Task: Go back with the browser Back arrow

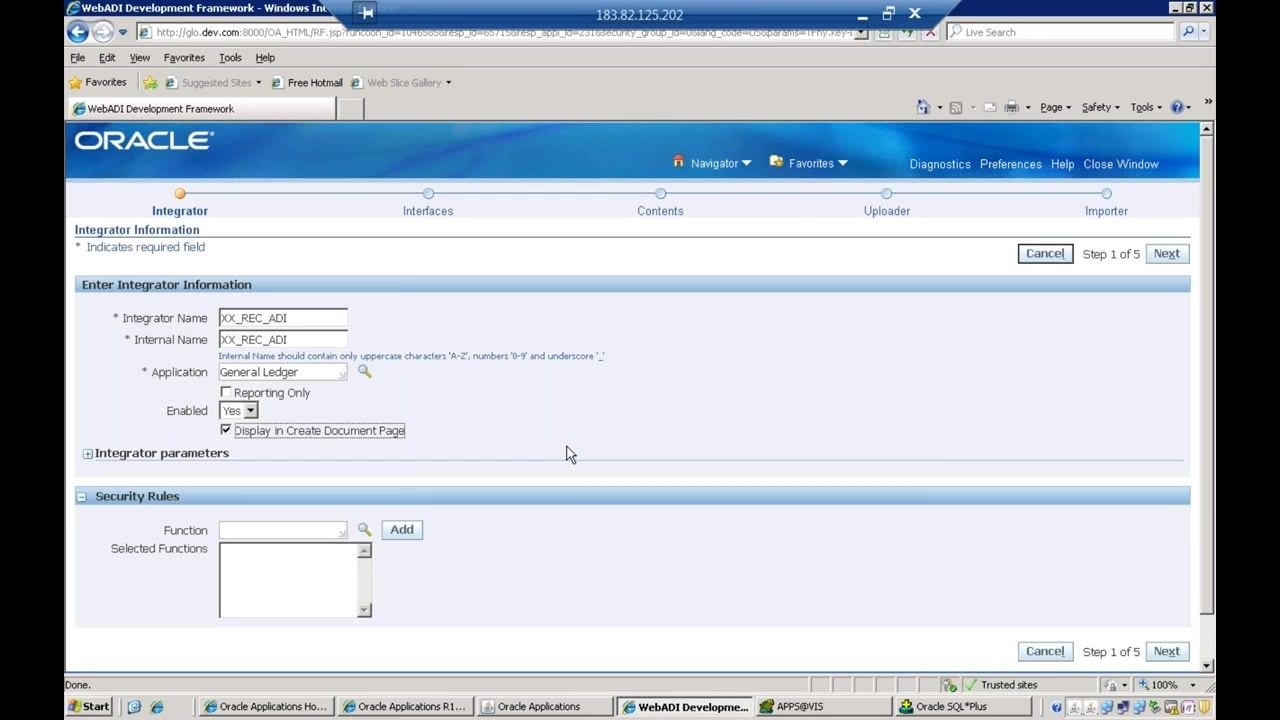Action: pos(78,32)
